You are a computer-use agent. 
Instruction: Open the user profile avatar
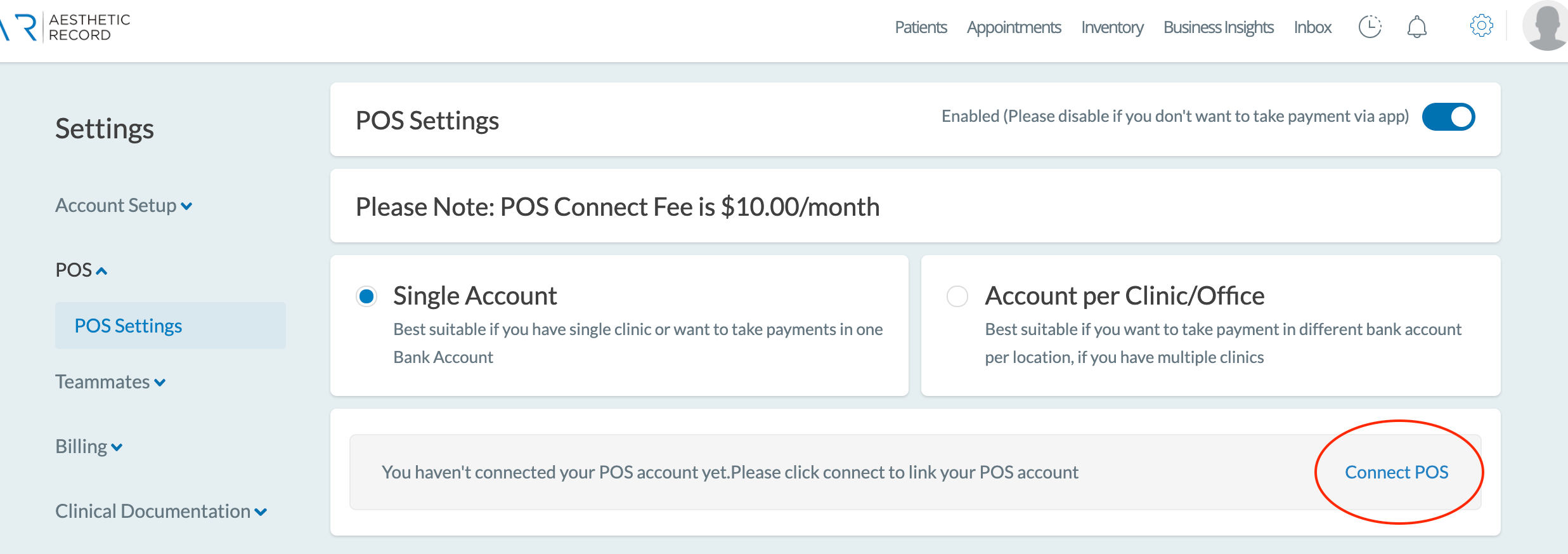[x=1546, y=26]
